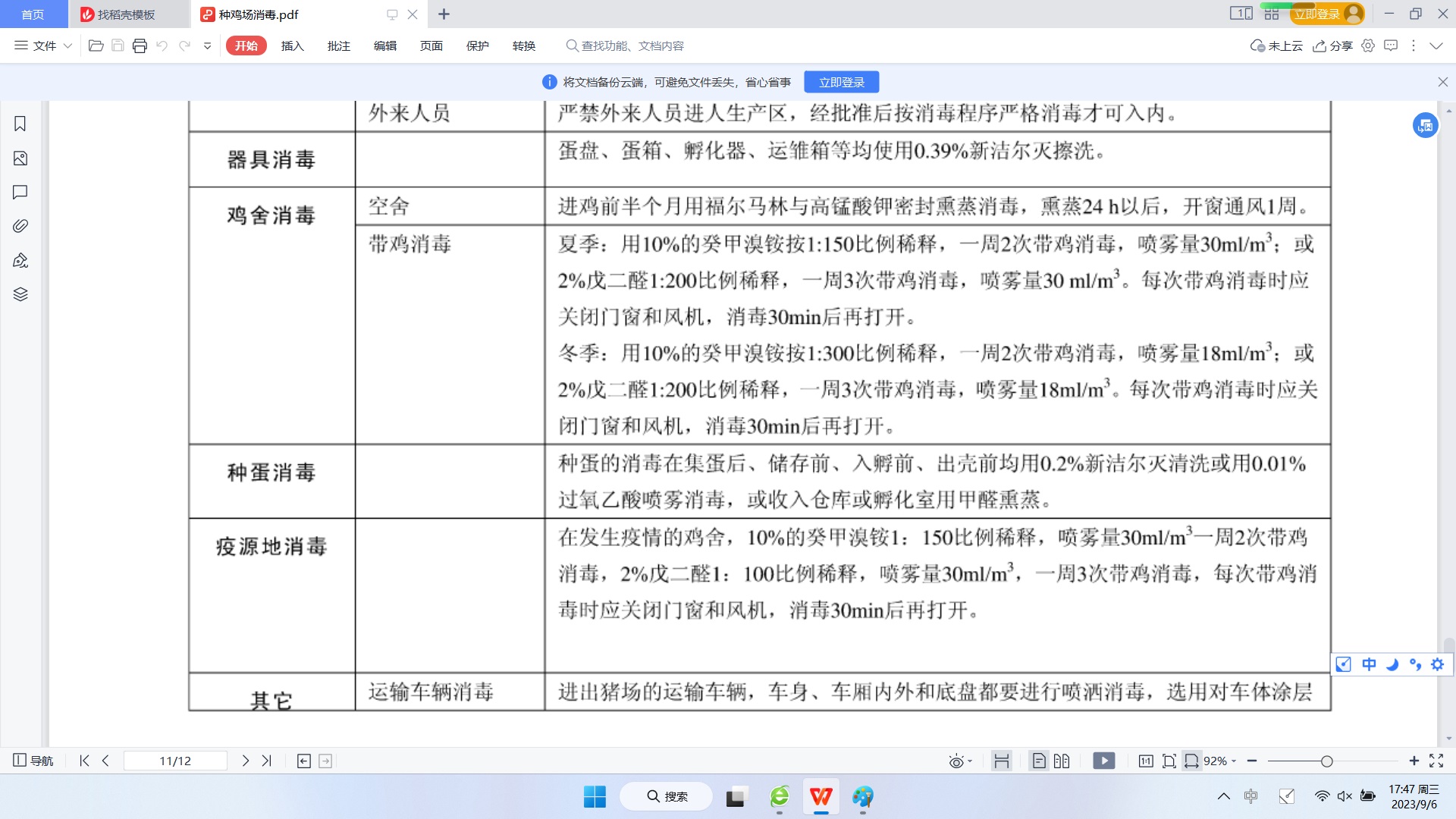Viewport: 1456px width, 819px height.
Task: Open the layers panel in left sidebar
Action: [x=20, y=294]
